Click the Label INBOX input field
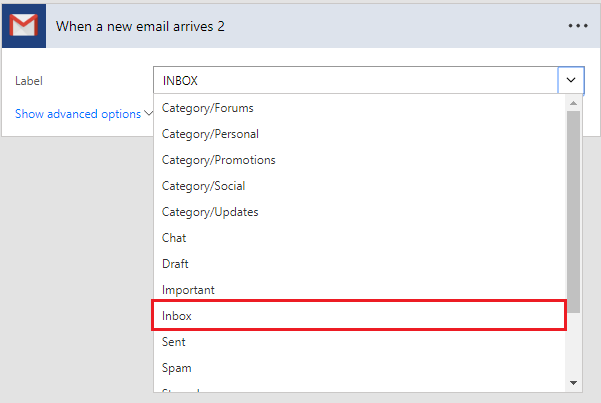The image size is (601, 403). pos(355,80)
